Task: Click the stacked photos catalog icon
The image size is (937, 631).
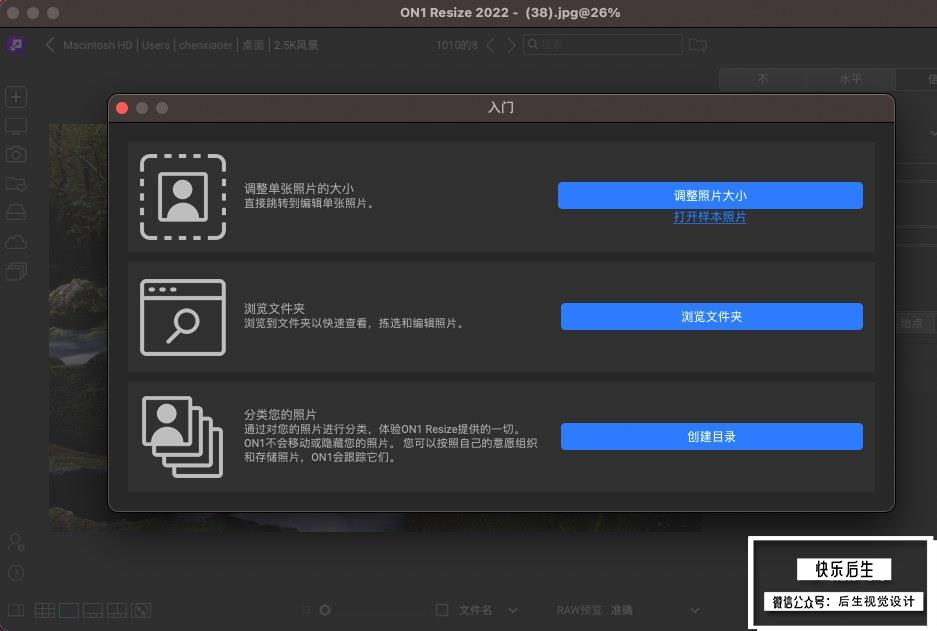Action: click(183, 437)
